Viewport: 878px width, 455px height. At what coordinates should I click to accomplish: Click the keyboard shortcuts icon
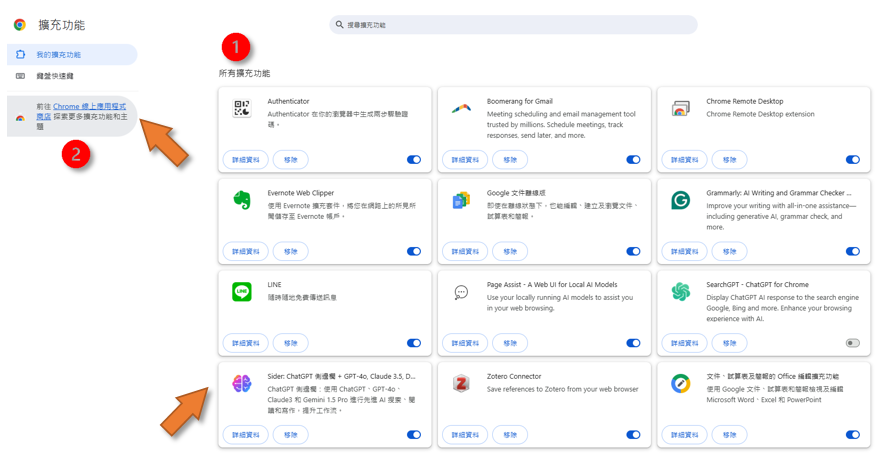tap(20, 76)
